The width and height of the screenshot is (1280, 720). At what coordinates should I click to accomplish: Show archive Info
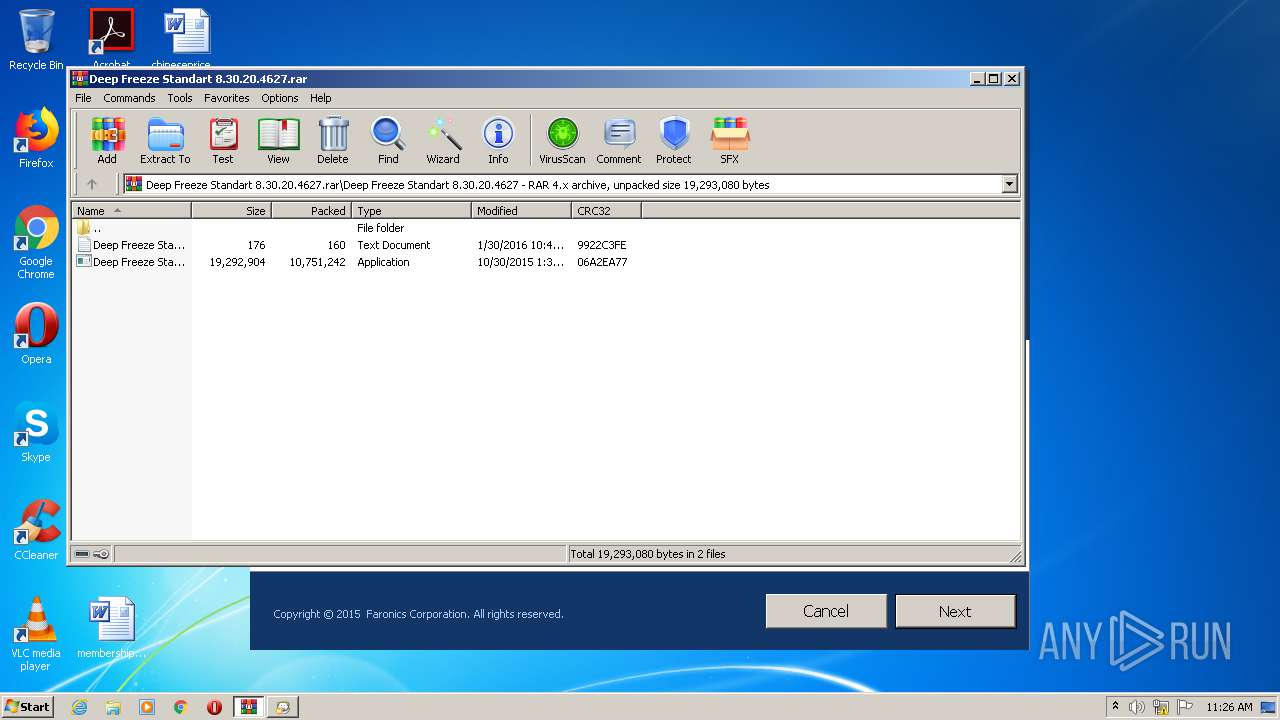pos(498,140)
